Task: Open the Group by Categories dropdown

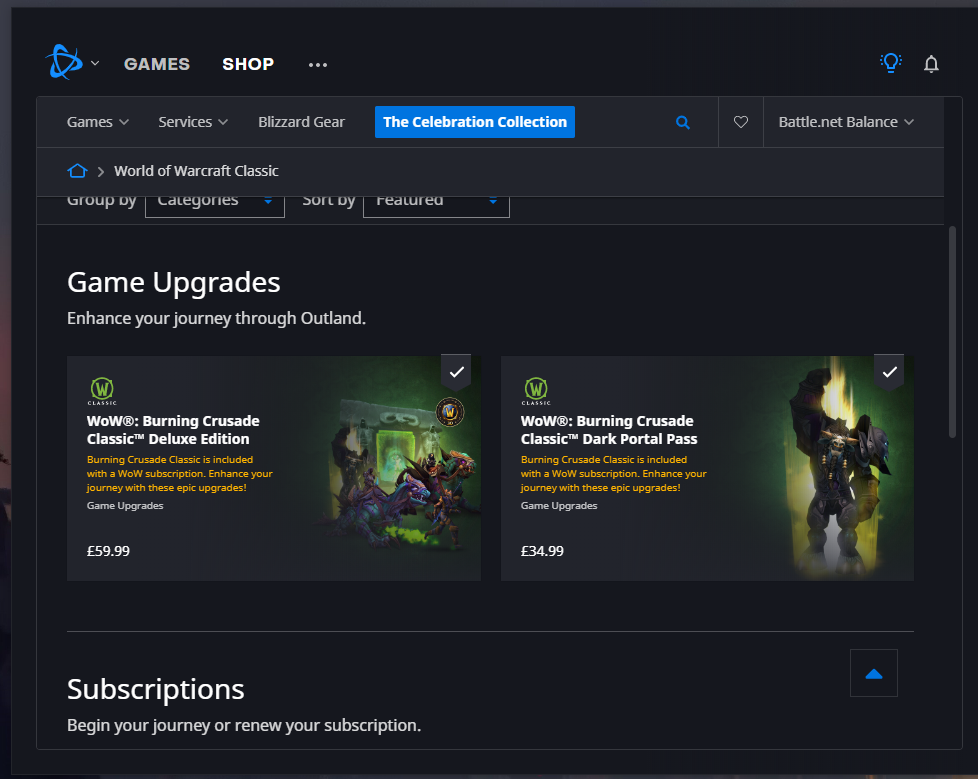Action: (215, 205)
